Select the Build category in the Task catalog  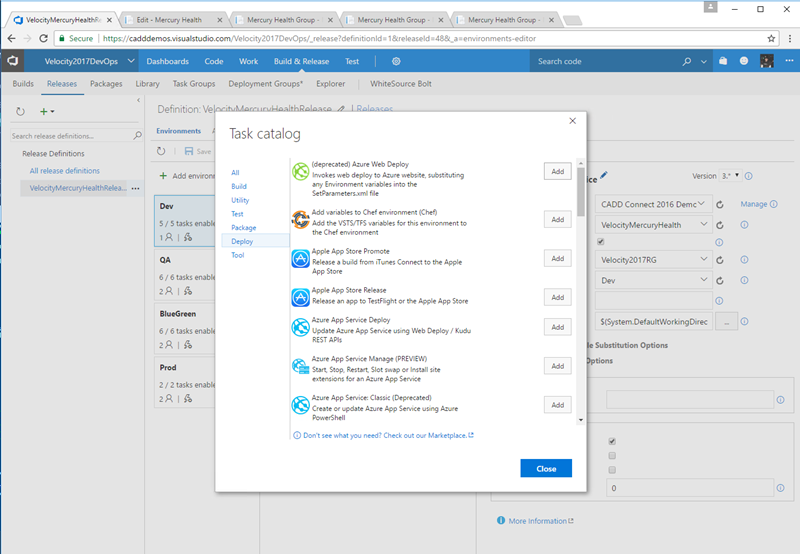pyautogui.click(x=239, y=186)
